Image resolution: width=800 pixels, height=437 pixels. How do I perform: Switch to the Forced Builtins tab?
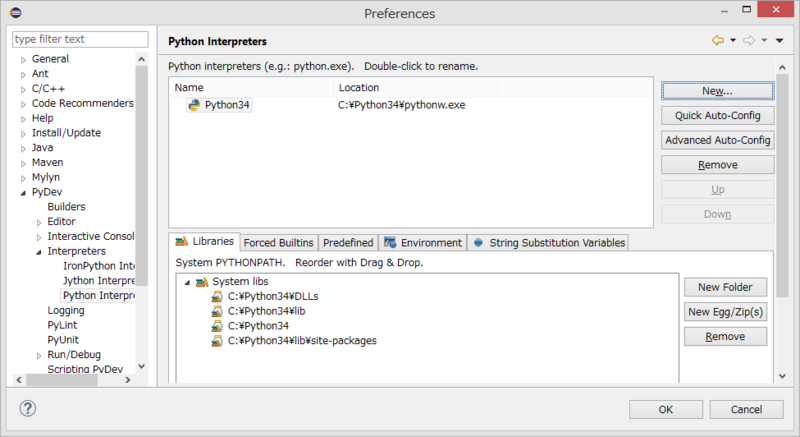[279, 243]
